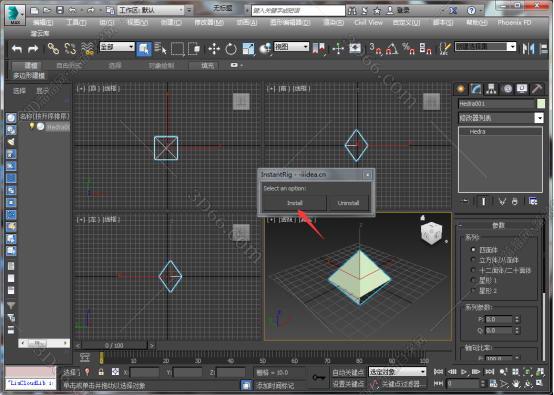Image resolution: width=554 pixels, height=395 pixels.
Task: Click the Undo arrow in main toolbar
Action: [x=17, y=48]
